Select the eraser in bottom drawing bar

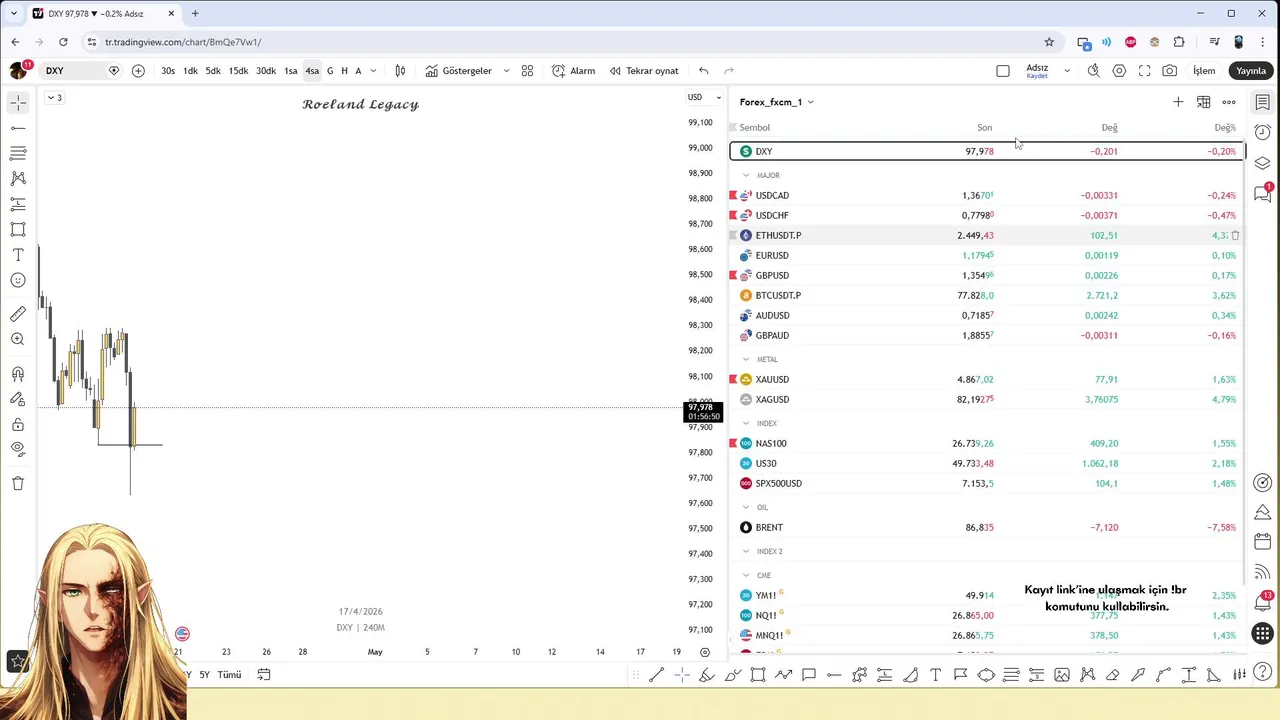(x=1112, y=675)
